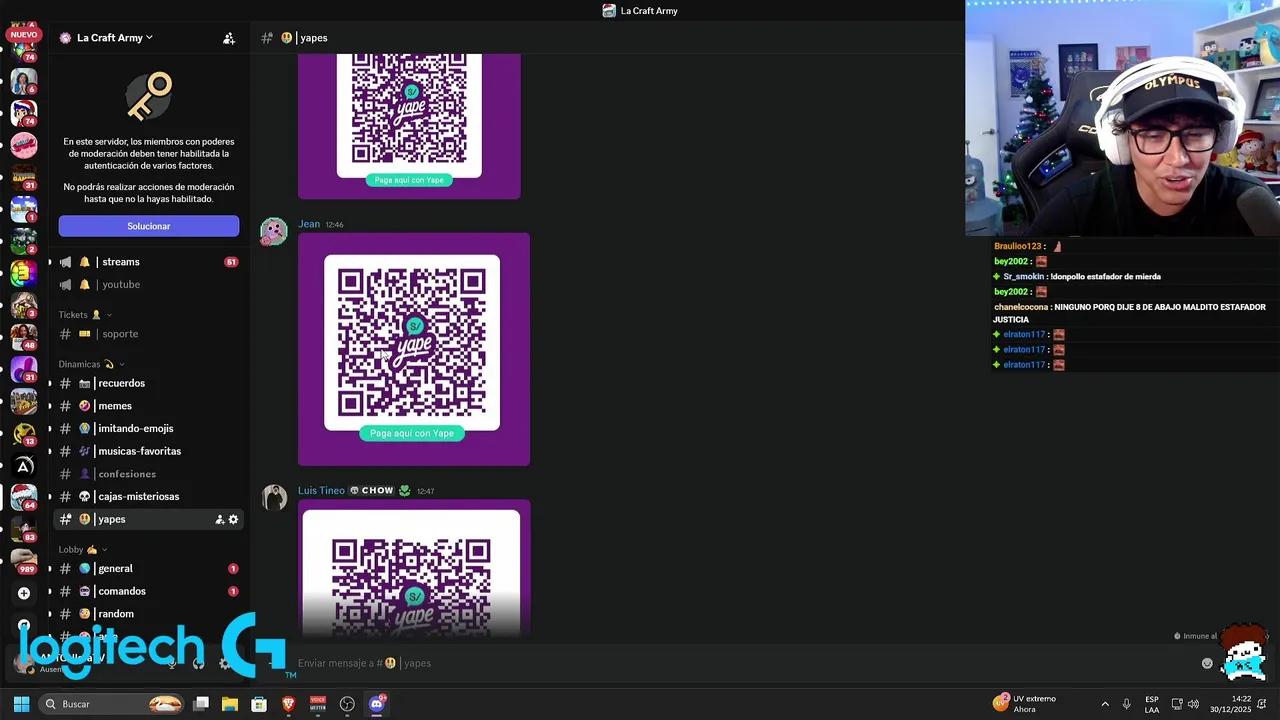
Task: View Jean's Yape QR code image
Action: point(414,350)
